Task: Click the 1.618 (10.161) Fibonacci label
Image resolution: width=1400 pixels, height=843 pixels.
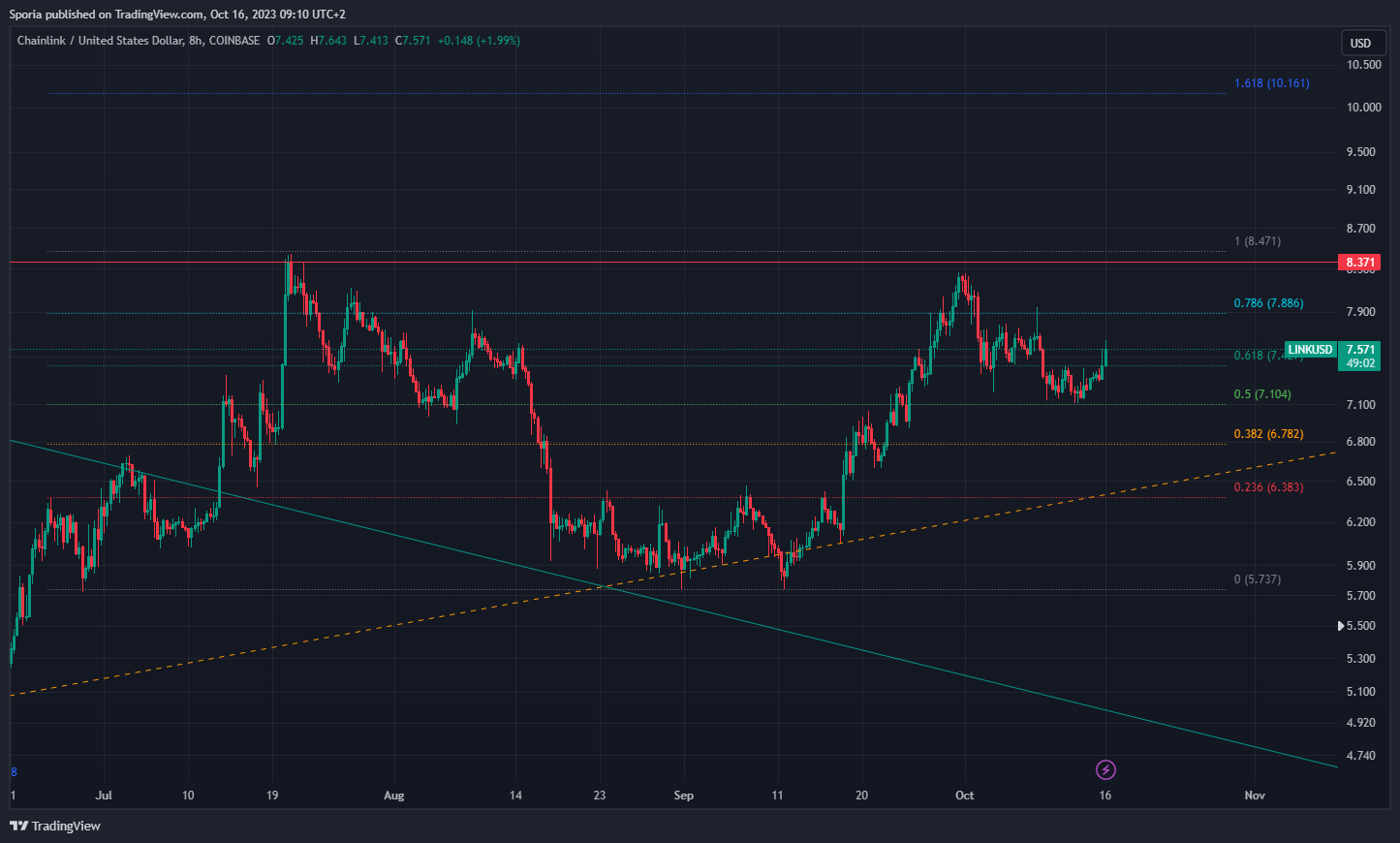Action: [1271, 83]
